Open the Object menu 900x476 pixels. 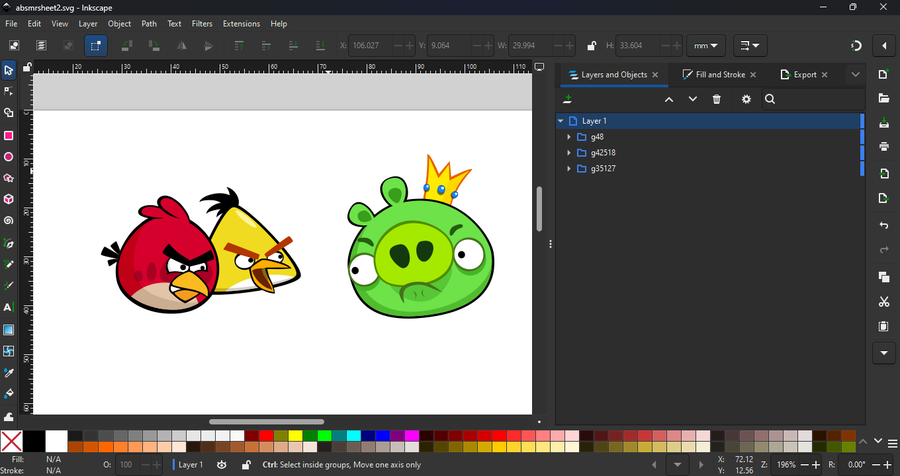click(x=119, y=24)
